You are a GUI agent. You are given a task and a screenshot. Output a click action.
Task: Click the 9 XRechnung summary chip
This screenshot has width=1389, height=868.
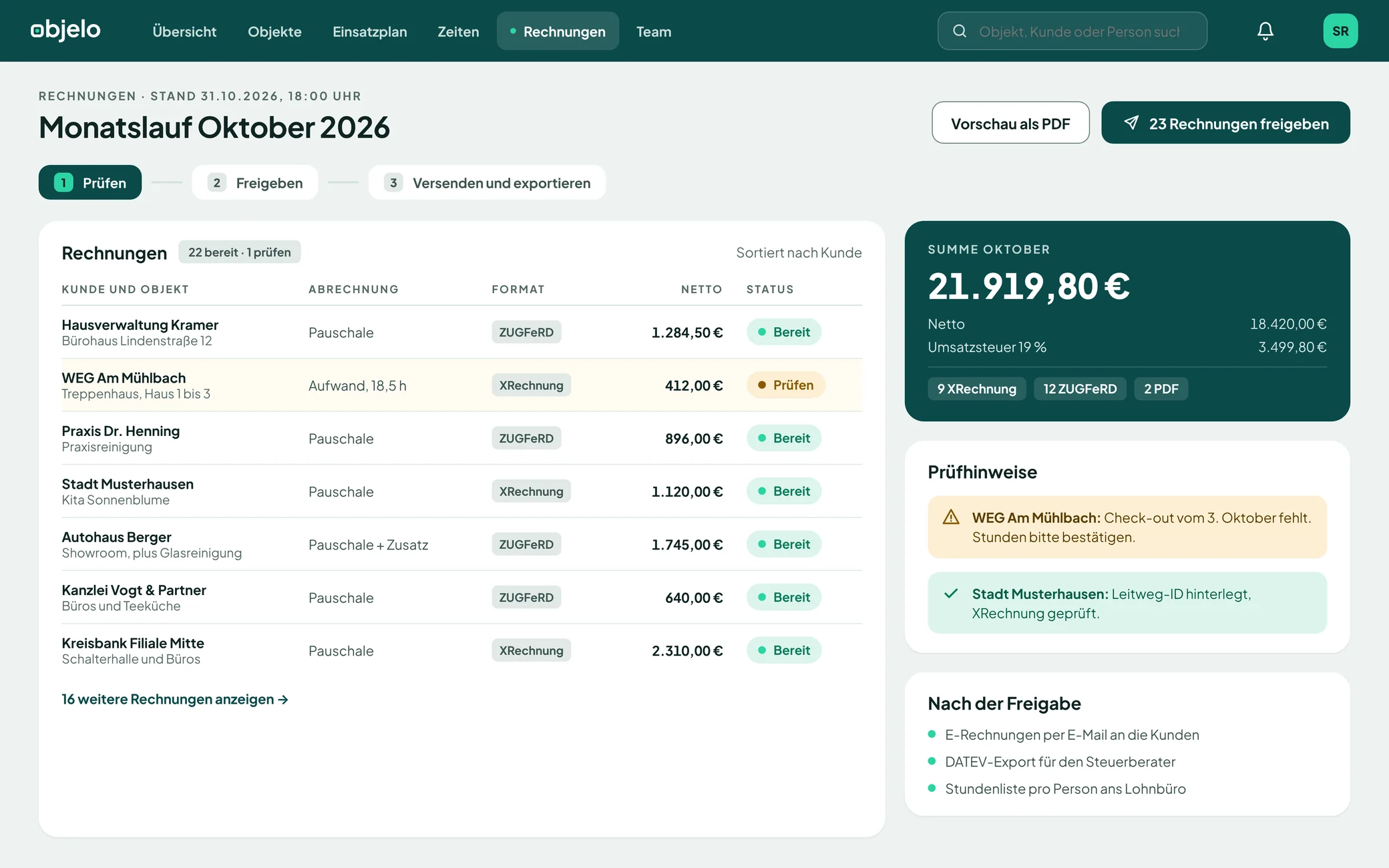click(976, 389)
